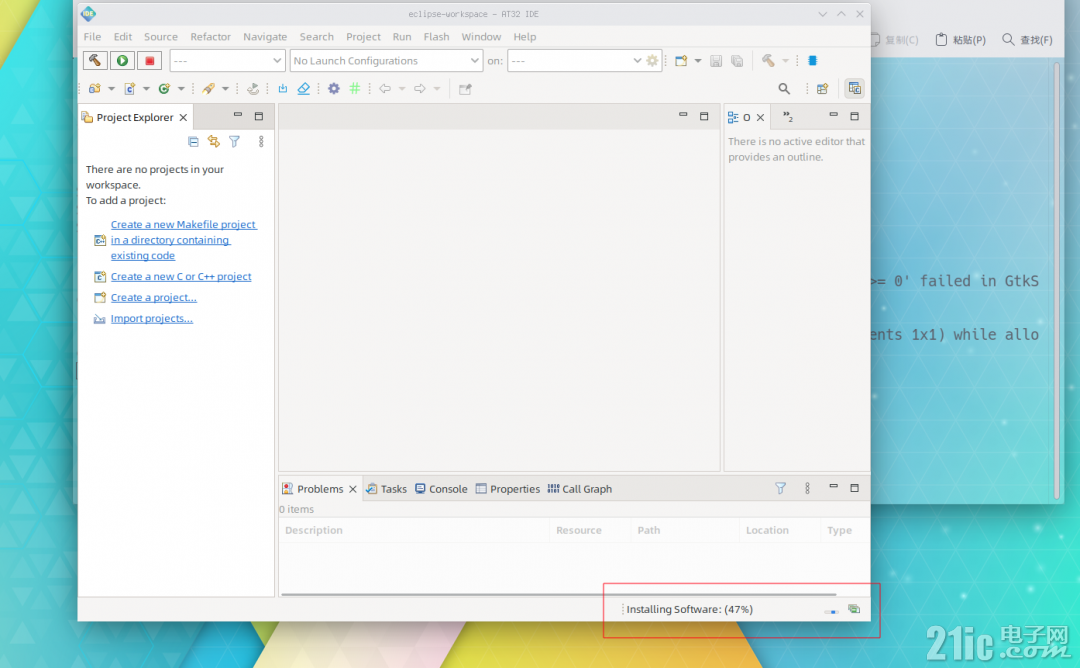Screen dimensions: 1080x668
Task: Click the Find (查找) button in background window
Action: pos(1027,40)
